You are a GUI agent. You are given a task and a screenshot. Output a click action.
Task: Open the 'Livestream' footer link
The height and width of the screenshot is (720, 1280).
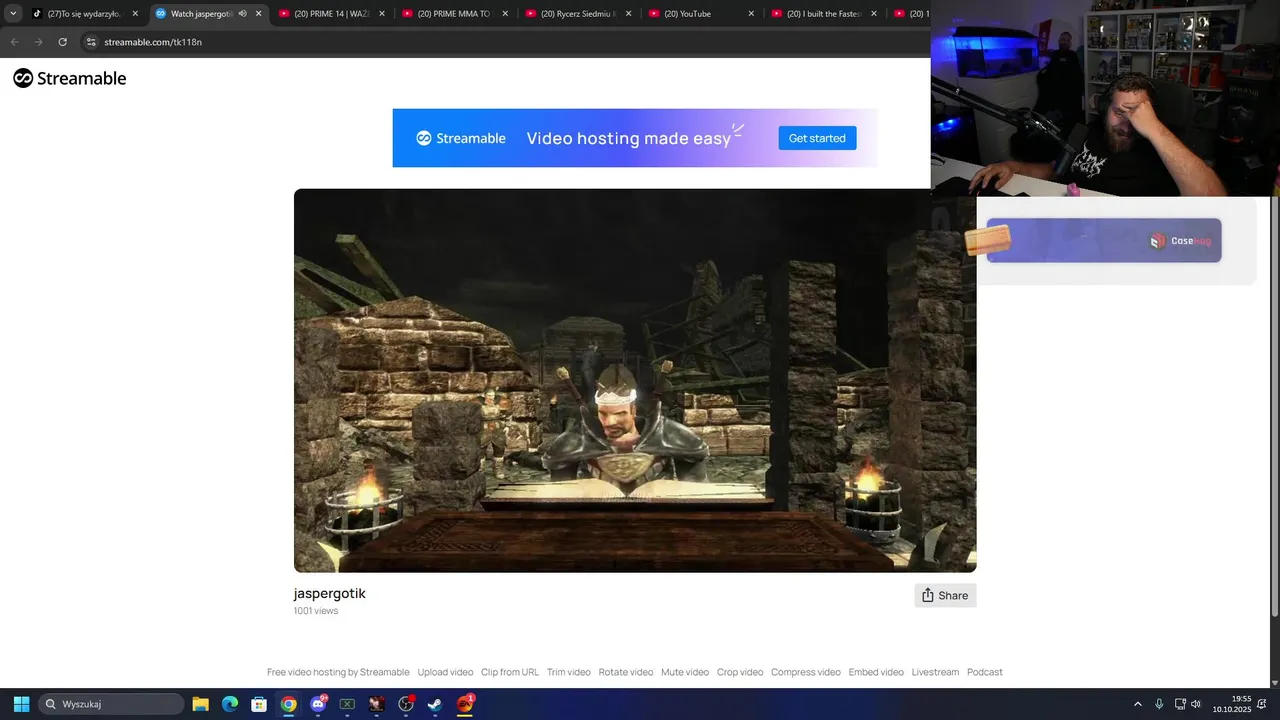(935, 672)
